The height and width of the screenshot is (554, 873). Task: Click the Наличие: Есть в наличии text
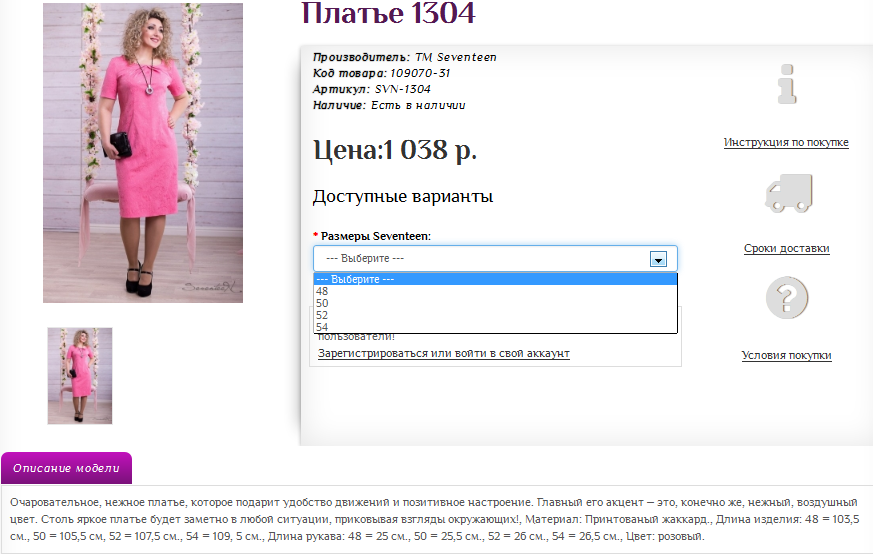click(389, 105)
